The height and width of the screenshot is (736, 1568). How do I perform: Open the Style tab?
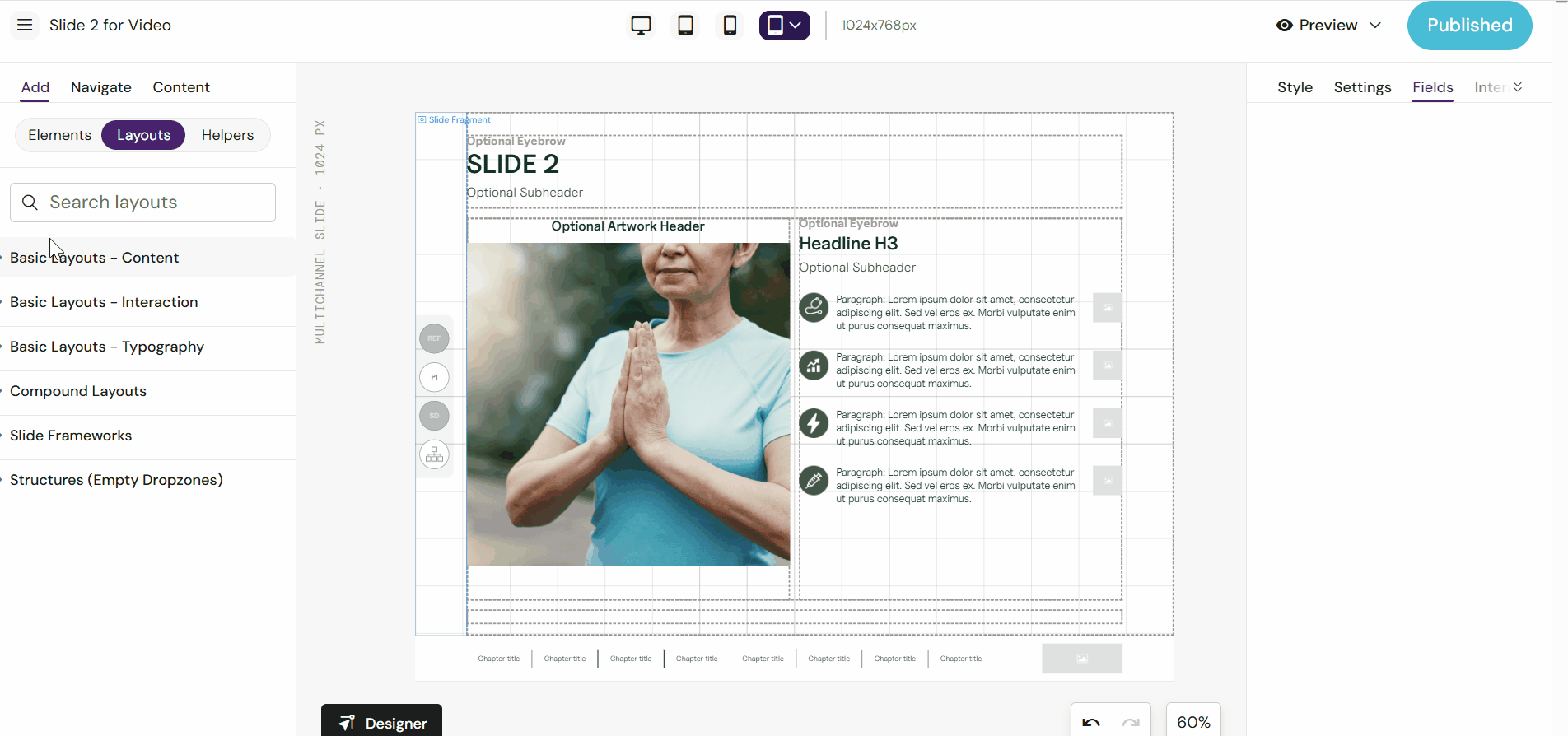tap(1295, 87)
